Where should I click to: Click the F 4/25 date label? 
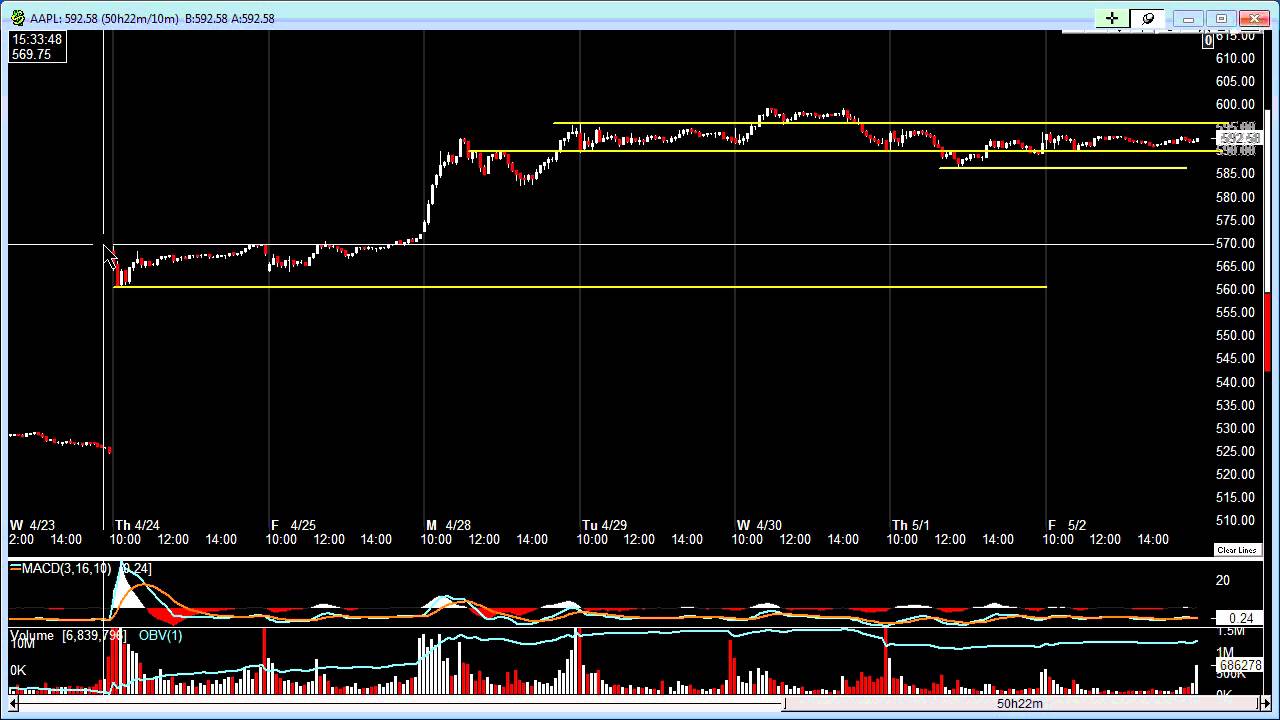[293, 525]
